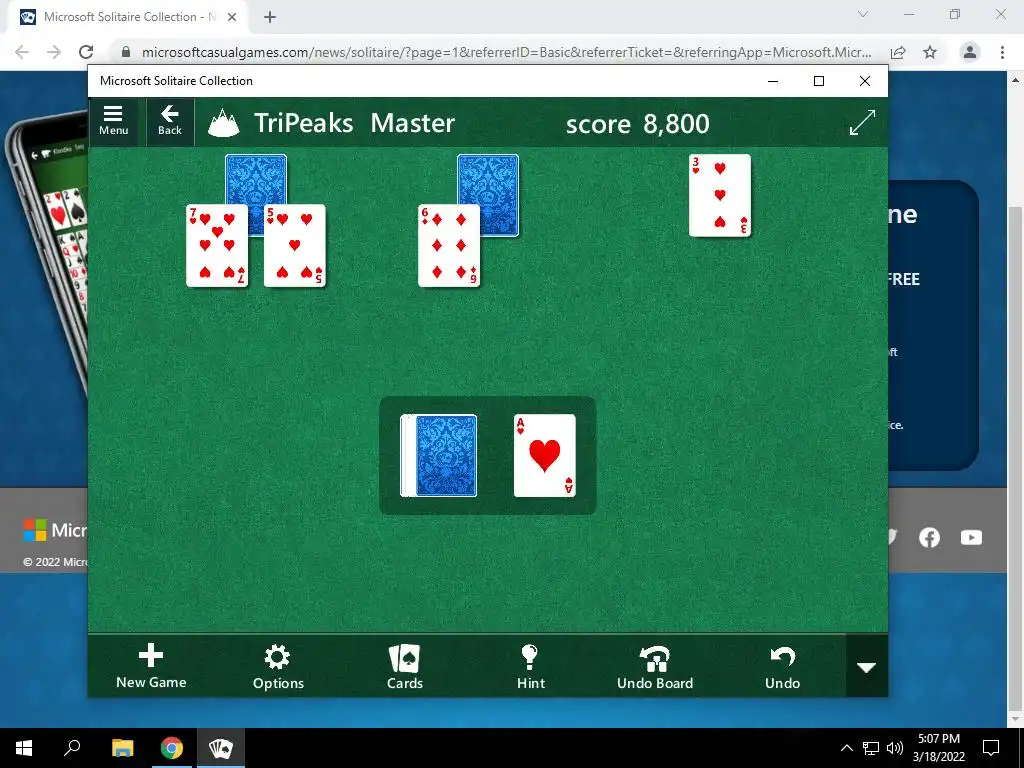The image size is (1024, 768).
Task: Open the tab search chevron
Action: click(863, 14)
